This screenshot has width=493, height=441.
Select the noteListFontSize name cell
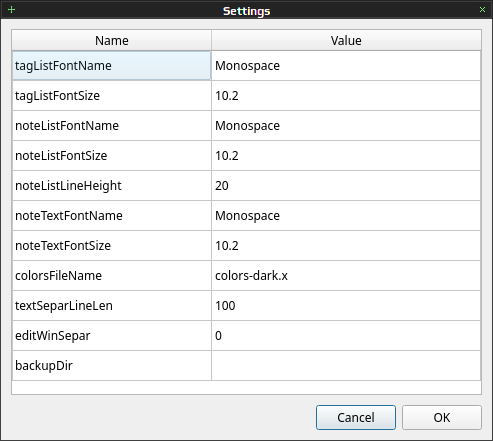point(112,156)
